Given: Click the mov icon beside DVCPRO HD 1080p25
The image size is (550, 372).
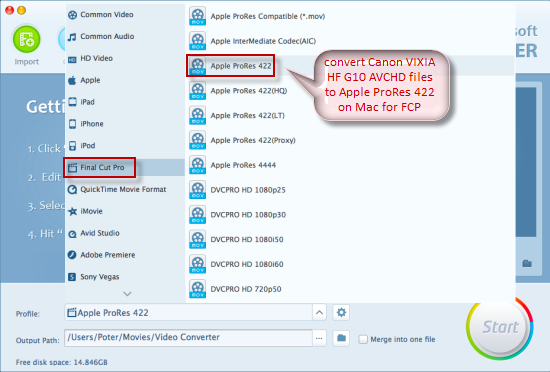Looking at the screenshot, I should click(197, 190).
